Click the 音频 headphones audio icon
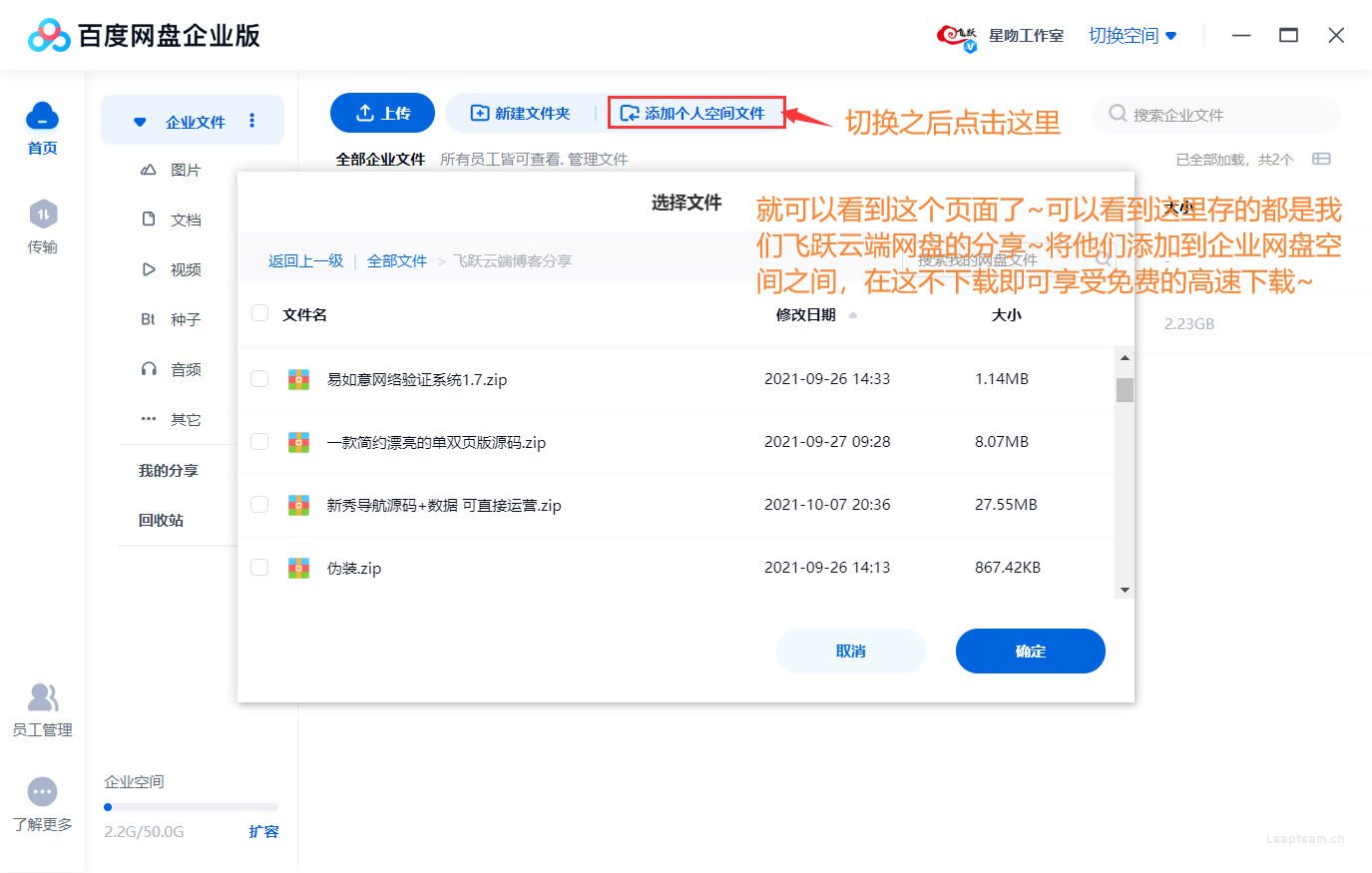This screenshot has height=873, width=1372. tap(149, 369)
